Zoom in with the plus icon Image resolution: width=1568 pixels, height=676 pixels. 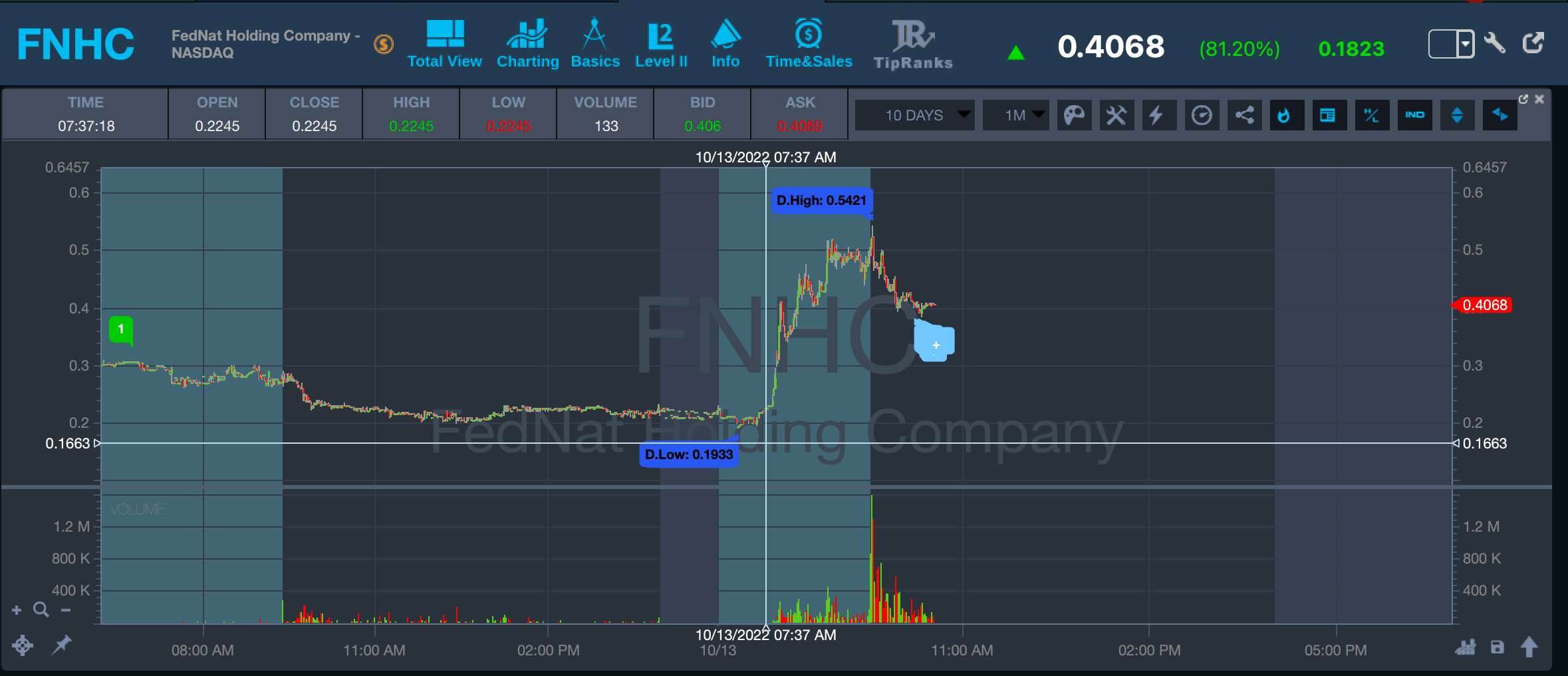pos(17,609)
